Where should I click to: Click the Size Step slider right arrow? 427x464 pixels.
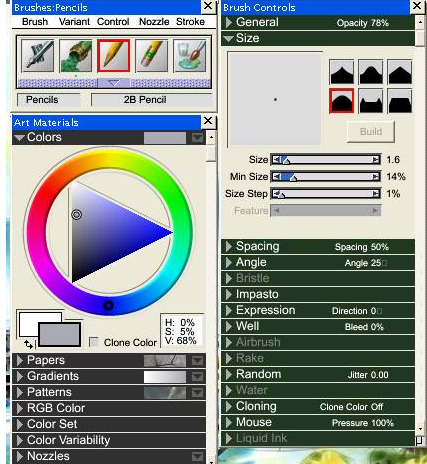[376, 193]
